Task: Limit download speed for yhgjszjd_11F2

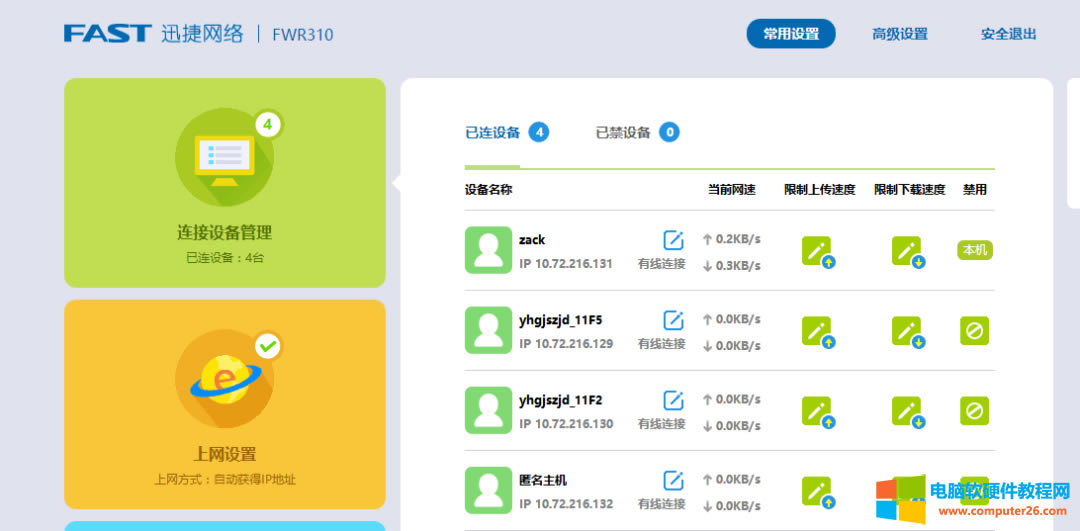Action: [907, 411]
